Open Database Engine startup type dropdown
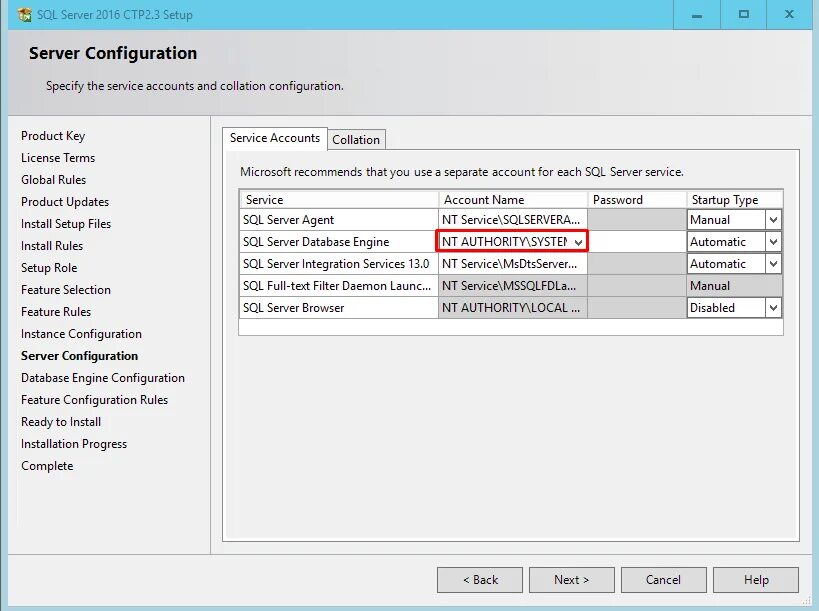This screenshot has width=819, height=611. coord(774,242)
